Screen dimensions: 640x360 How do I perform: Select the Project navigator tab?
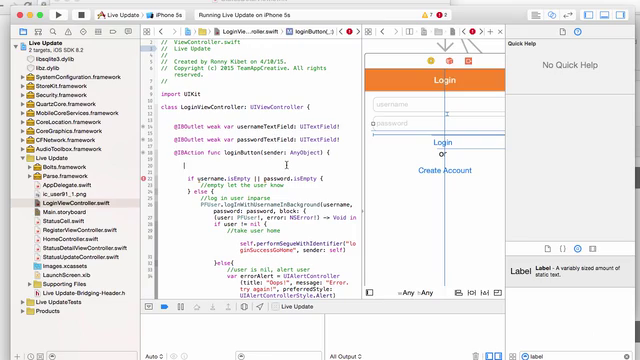pyautogui.click(x=23, y=31)
